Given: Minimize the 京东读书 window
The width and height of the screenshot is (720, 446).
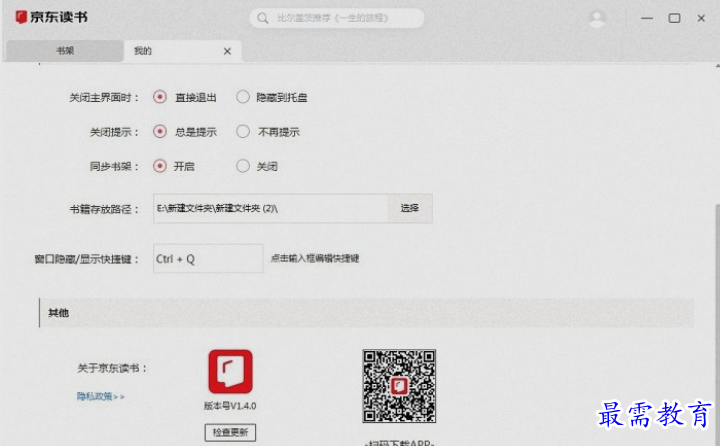Looking at the screenshot, I should click(x=647, y=18).
